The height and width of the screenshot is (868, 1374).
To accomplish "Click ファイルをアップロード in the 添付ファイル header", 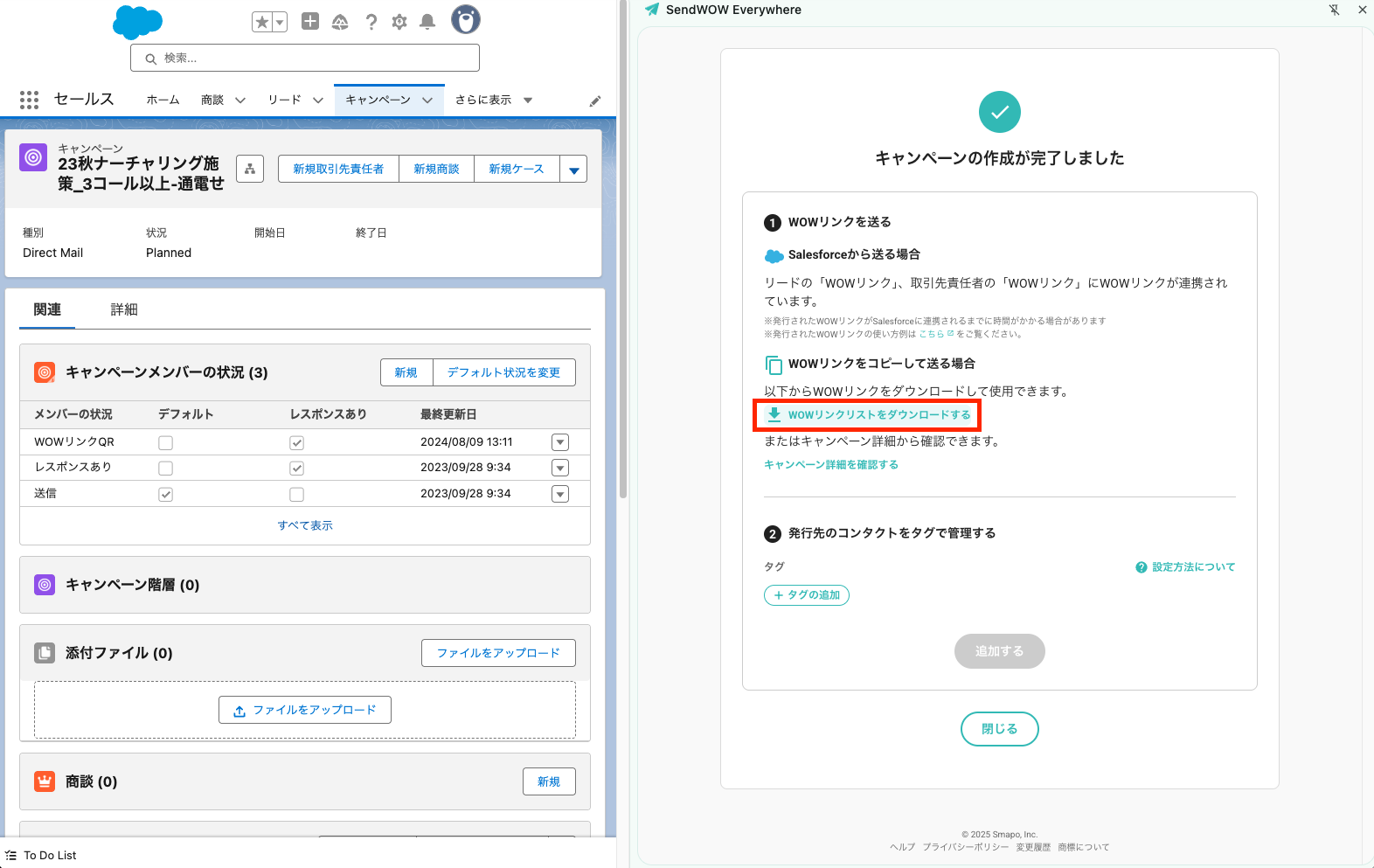I will point(498,653).
